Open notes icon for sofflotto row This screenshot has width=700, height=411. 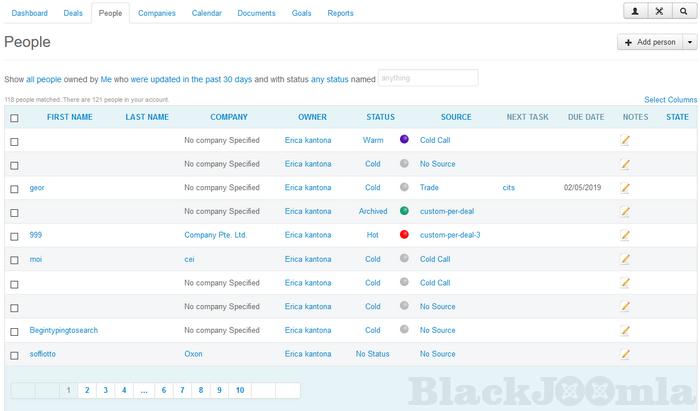coord(625,354)
